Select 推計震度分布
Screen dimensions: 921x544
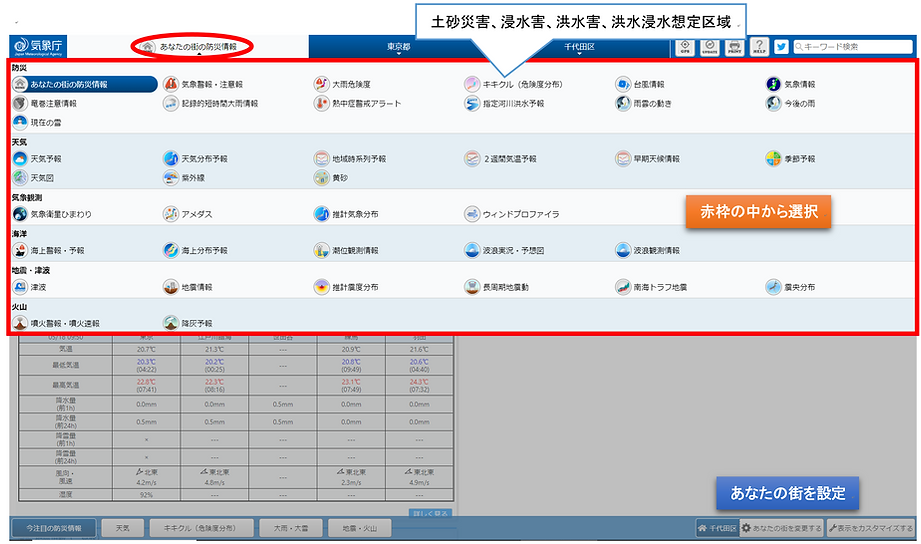click(346, 287)
